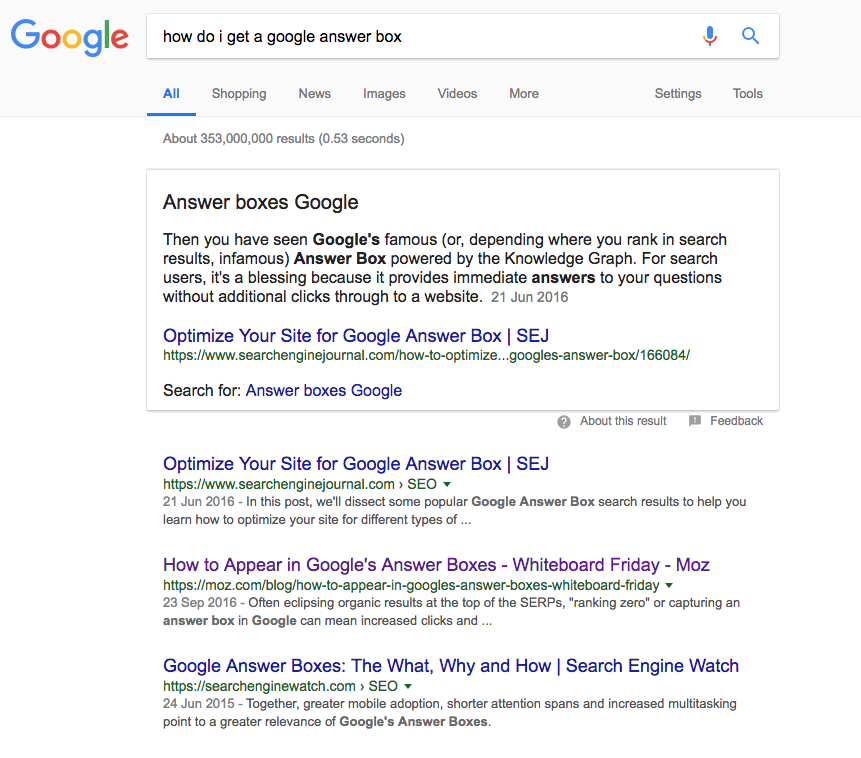Switch to the News tab

pyautogui.click(x=315, y=94)
